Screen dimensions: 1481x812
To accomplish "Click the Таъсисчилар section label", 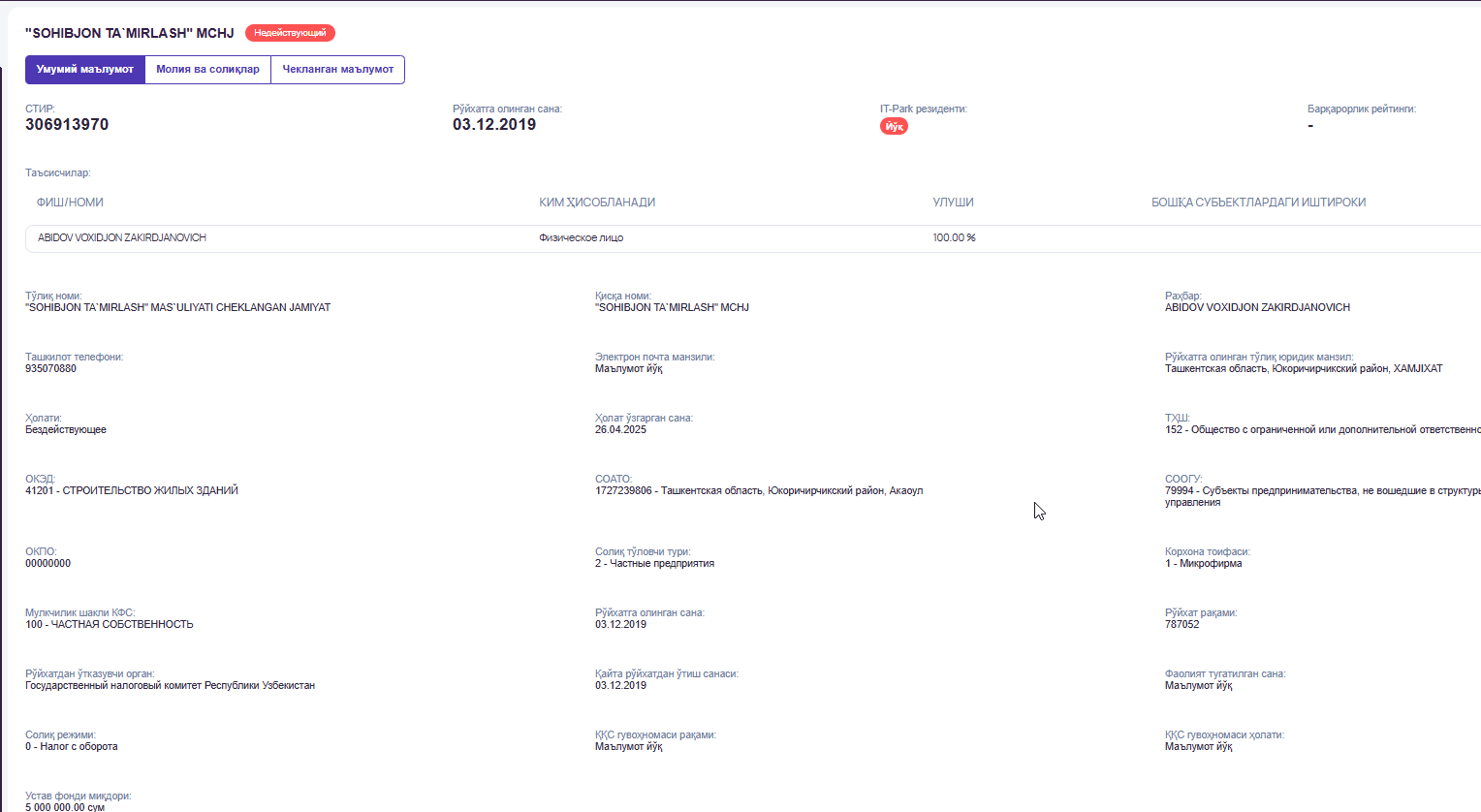I will tap(57, 173).
